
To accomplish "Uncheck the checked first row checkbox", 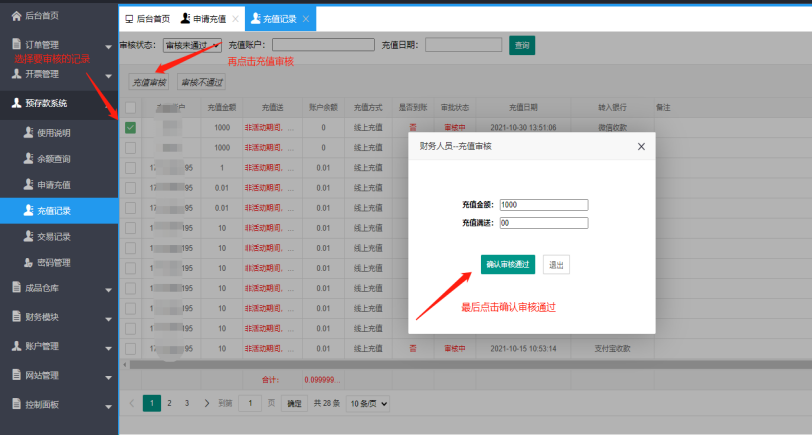I will tap(130, 127).
